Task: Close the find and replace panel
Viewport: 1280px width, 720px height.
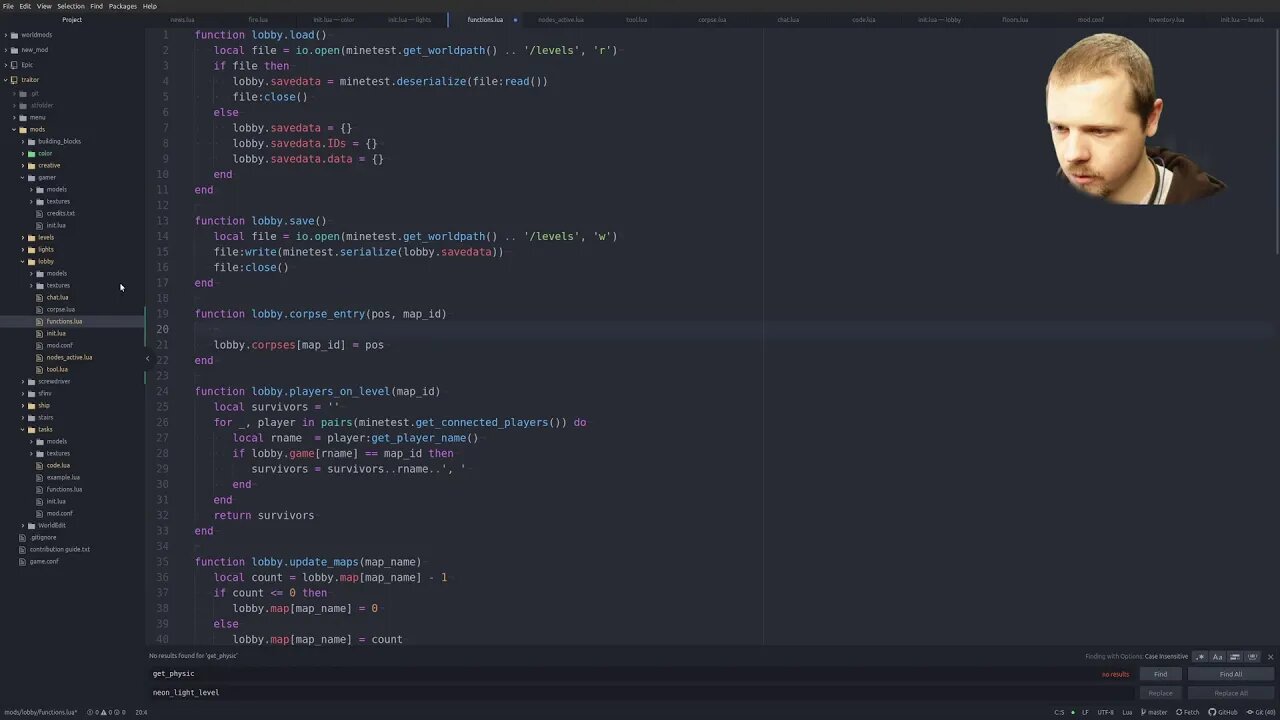Action: (x=1270, y=657)
